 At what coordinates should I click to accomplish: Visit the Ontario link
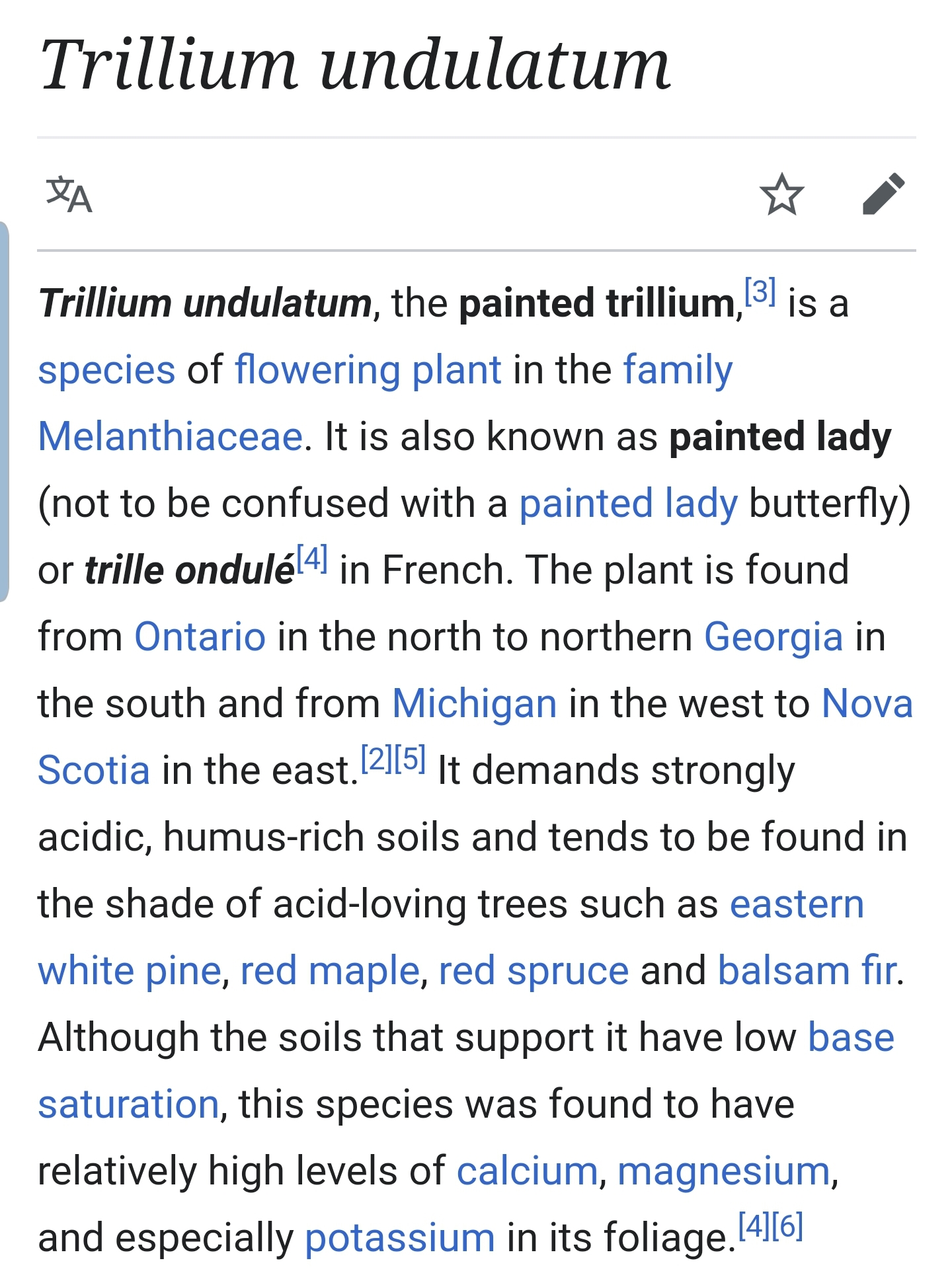point(200,637)
